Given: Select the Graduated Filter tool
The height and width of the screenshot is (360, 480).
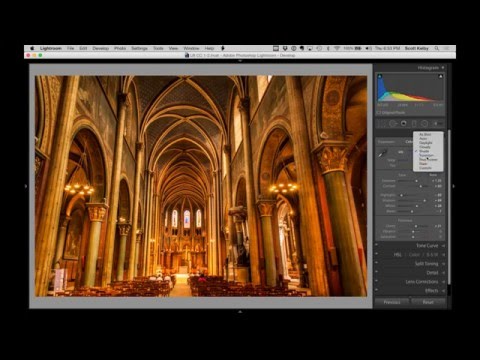Looking at the screenshot, I should coord(414,124).
